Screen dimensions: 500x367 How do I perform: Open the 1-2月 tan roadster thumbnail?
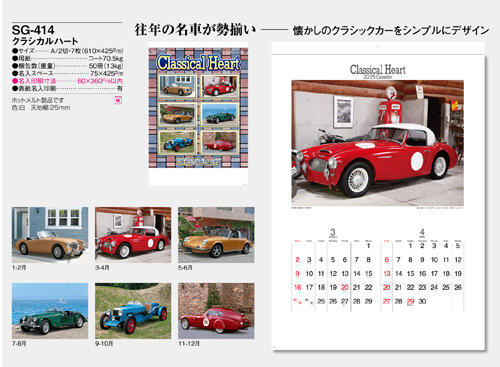tap(50, 235)
